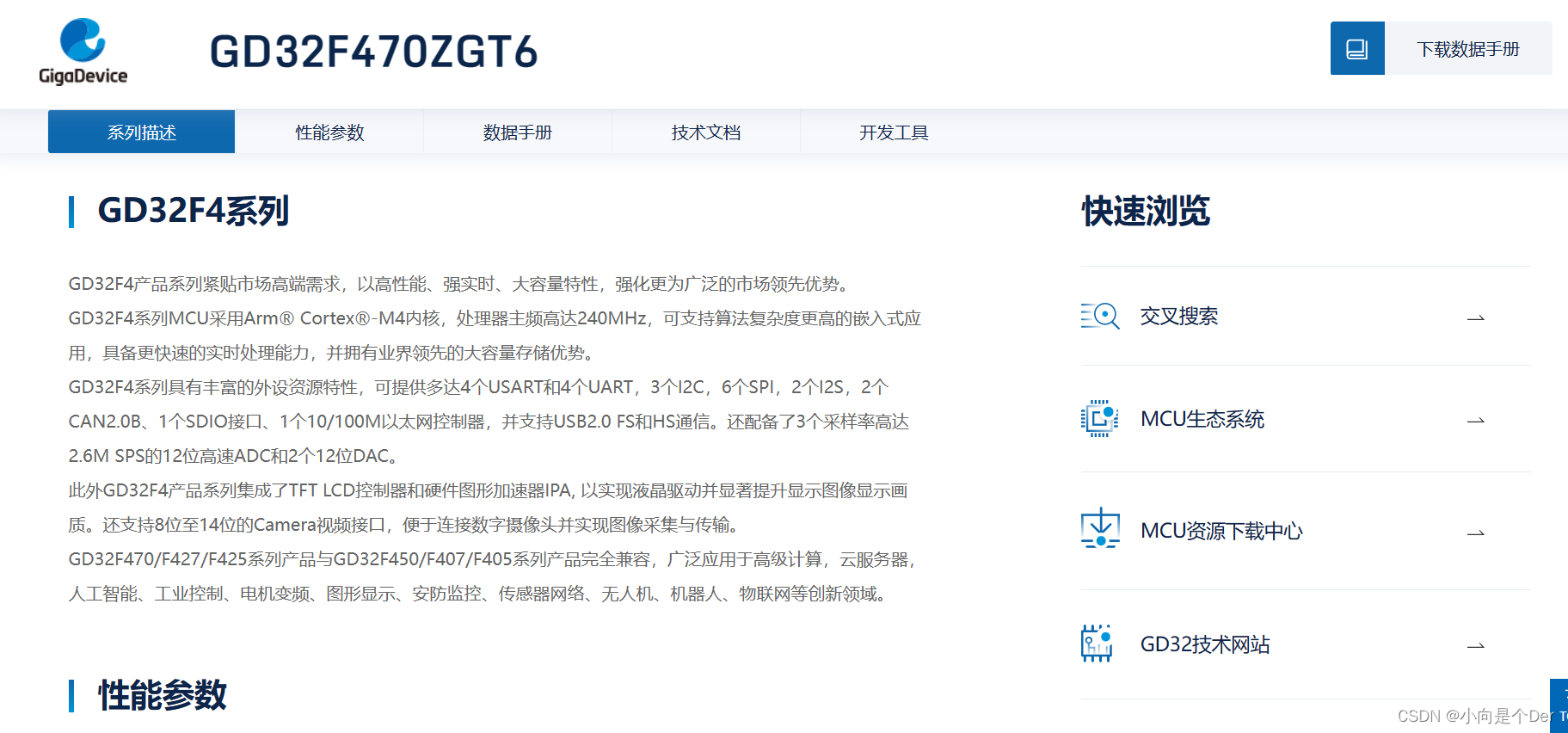
Task: Click the arrow next to 交叉搜索
Action: click(x=1476, y=318)
